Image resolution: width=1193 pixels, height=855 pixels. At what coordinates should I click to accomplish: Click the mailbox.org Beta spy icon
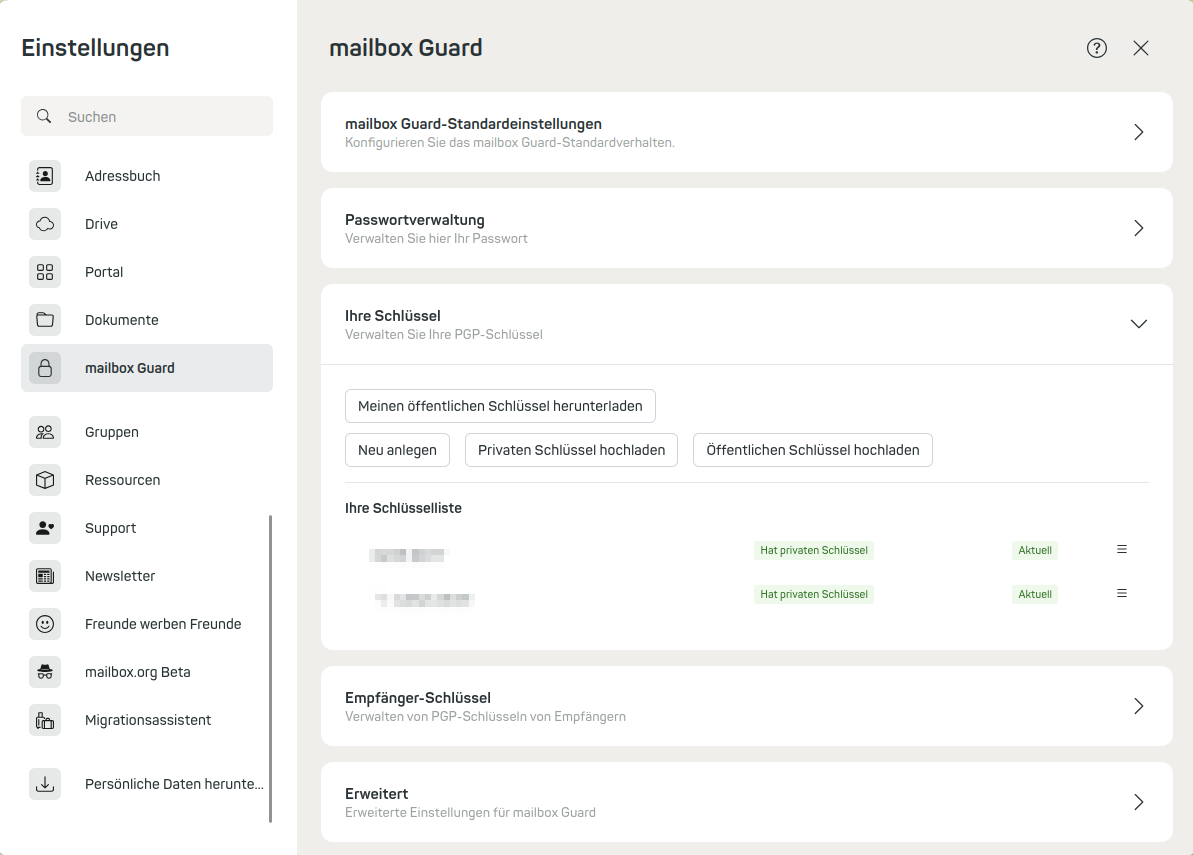click(45, 672)
